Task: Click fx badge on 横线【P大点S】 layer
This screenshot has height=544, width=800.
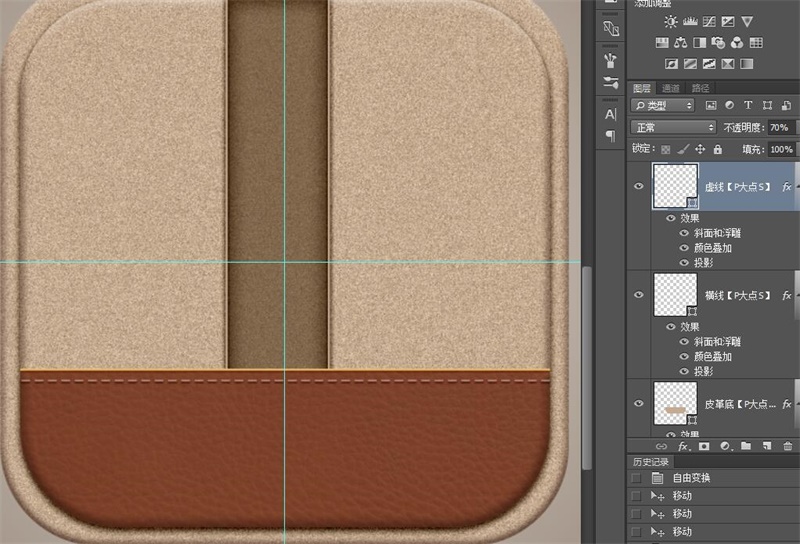Action: coord(787,295)
